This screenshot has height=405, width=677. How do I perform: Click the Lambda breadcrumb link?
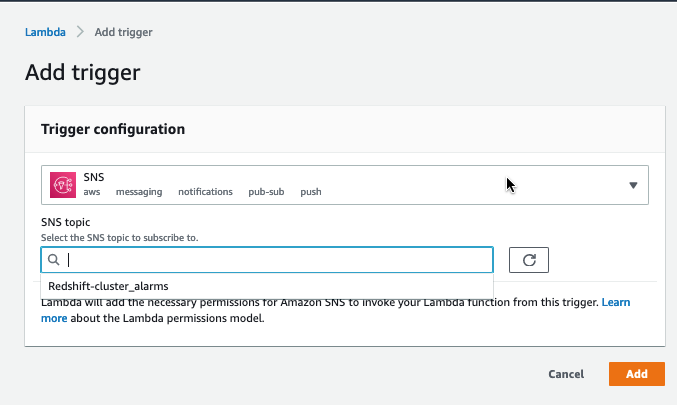click(x=45, y=32)
